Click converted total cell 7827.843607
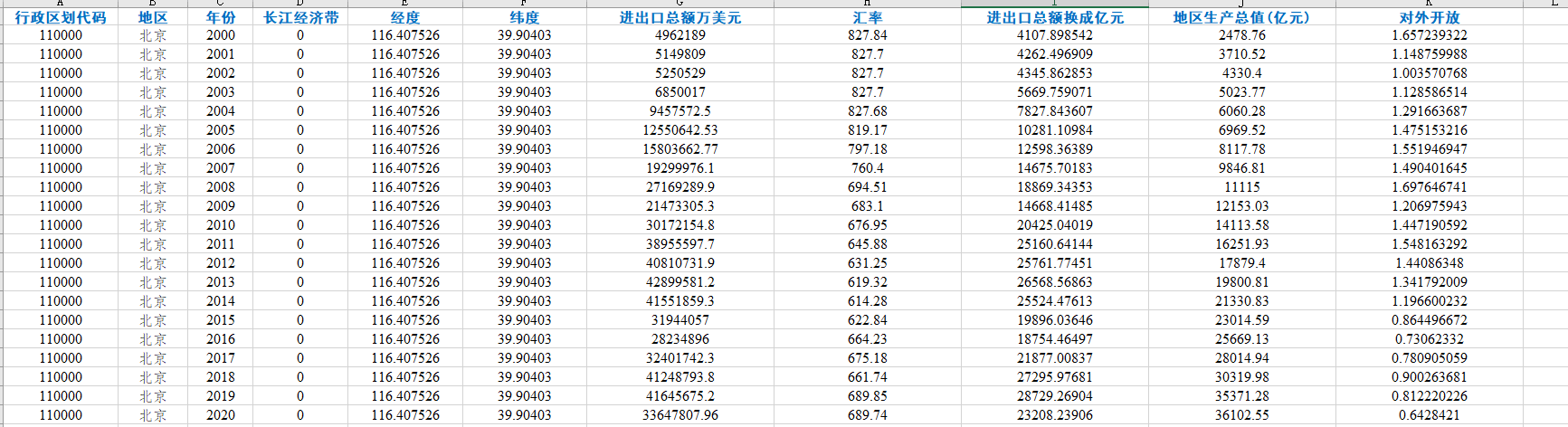1568x427 pixels. pyautogui.click(x=1055, y=111)
